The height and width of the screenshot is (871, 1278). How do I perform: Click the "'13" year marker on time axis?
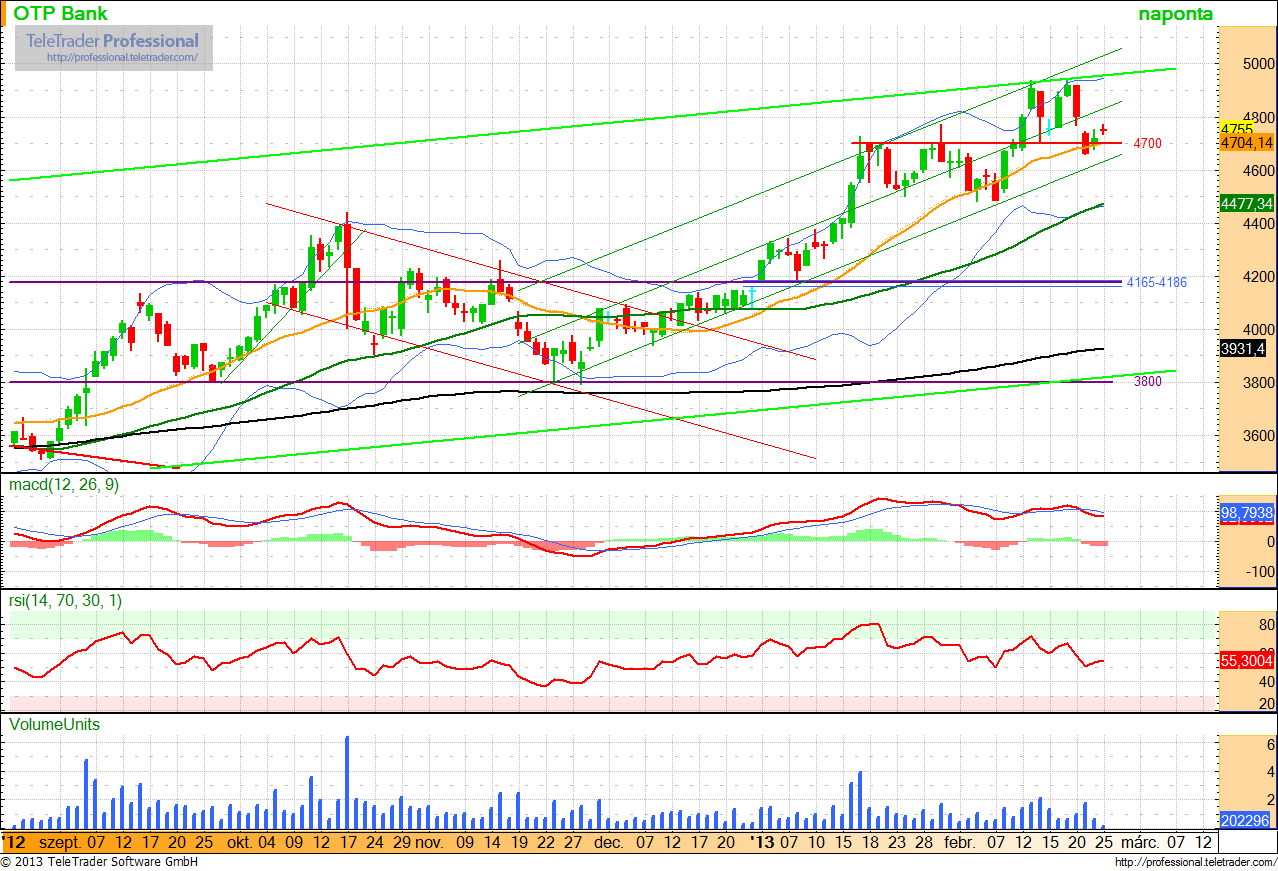(x=764, y=842)
